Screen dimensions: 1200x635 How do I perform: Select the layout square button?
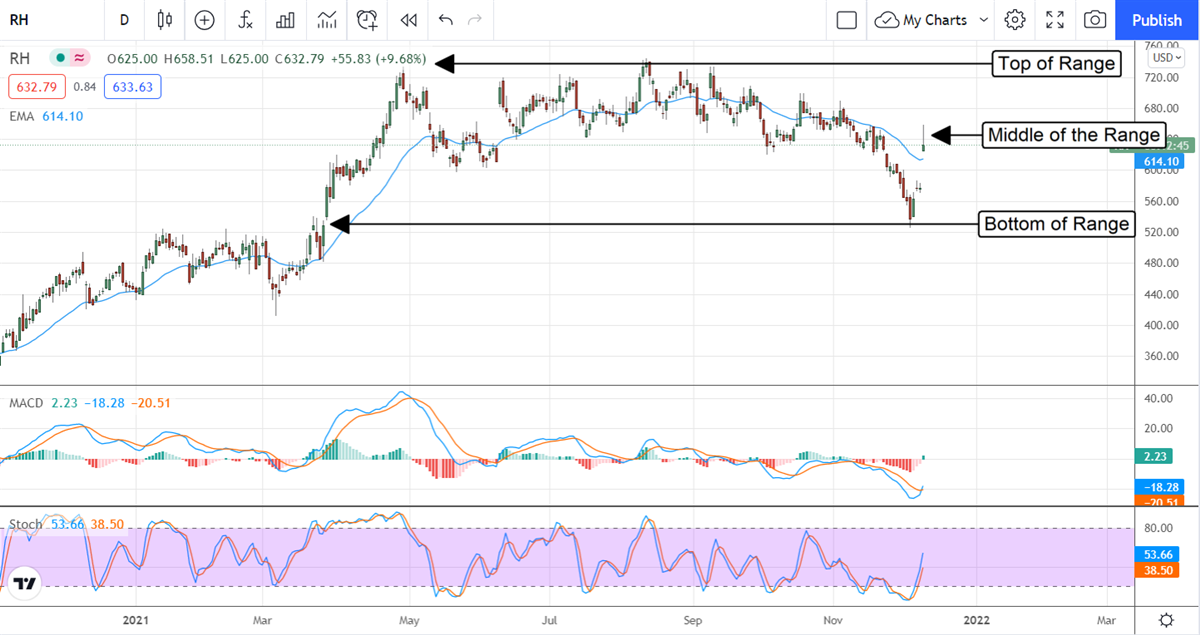847,20
